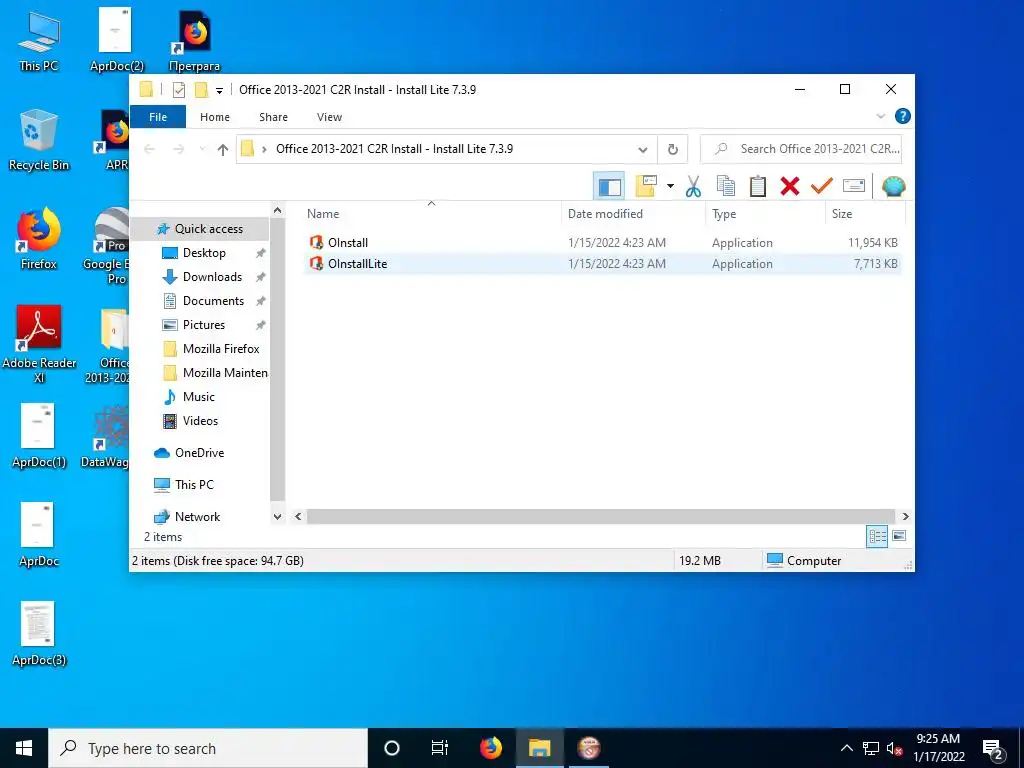
Task: Click the Help question mark icon
Action: point(903,116)
